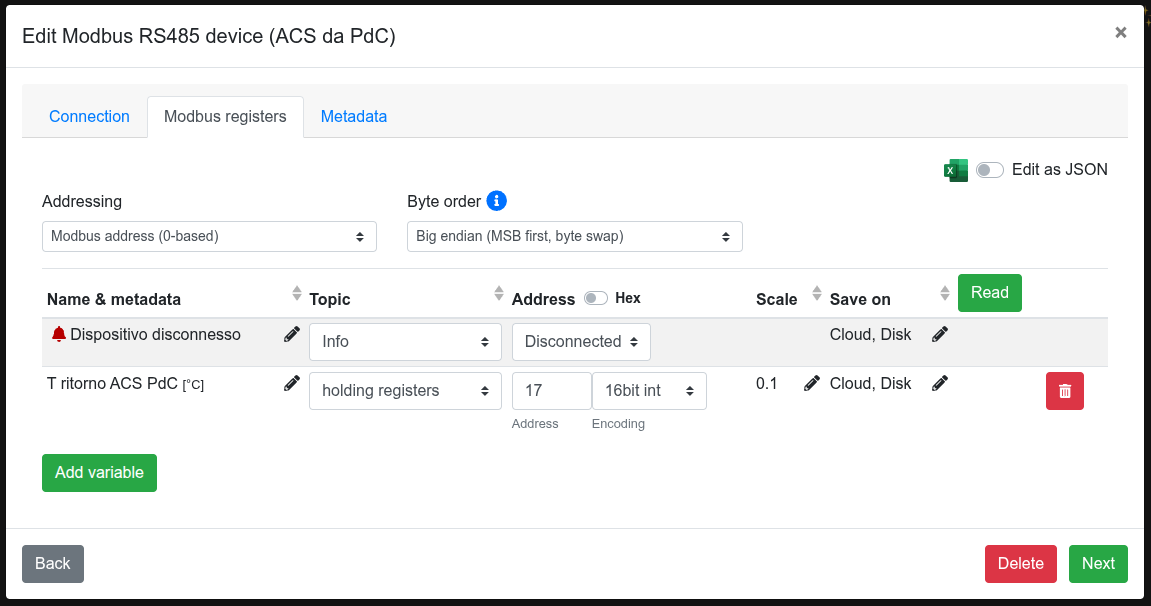Expand the holding registers topic dropdown
The width and height of the screenshot is (1151, 606).
coord(405,391)
